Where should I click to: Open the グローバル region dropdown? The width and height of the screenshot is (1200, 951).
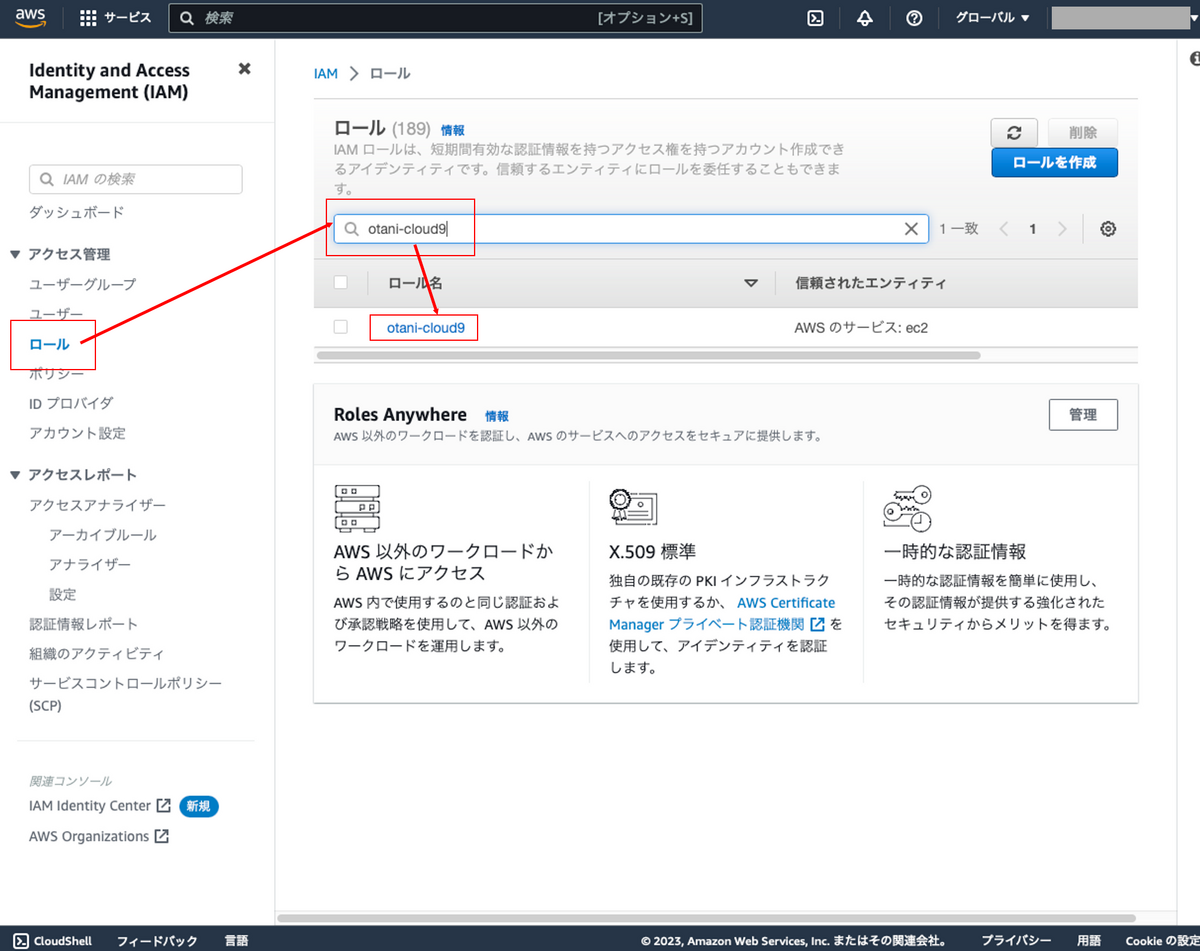[x=992, y=18]
